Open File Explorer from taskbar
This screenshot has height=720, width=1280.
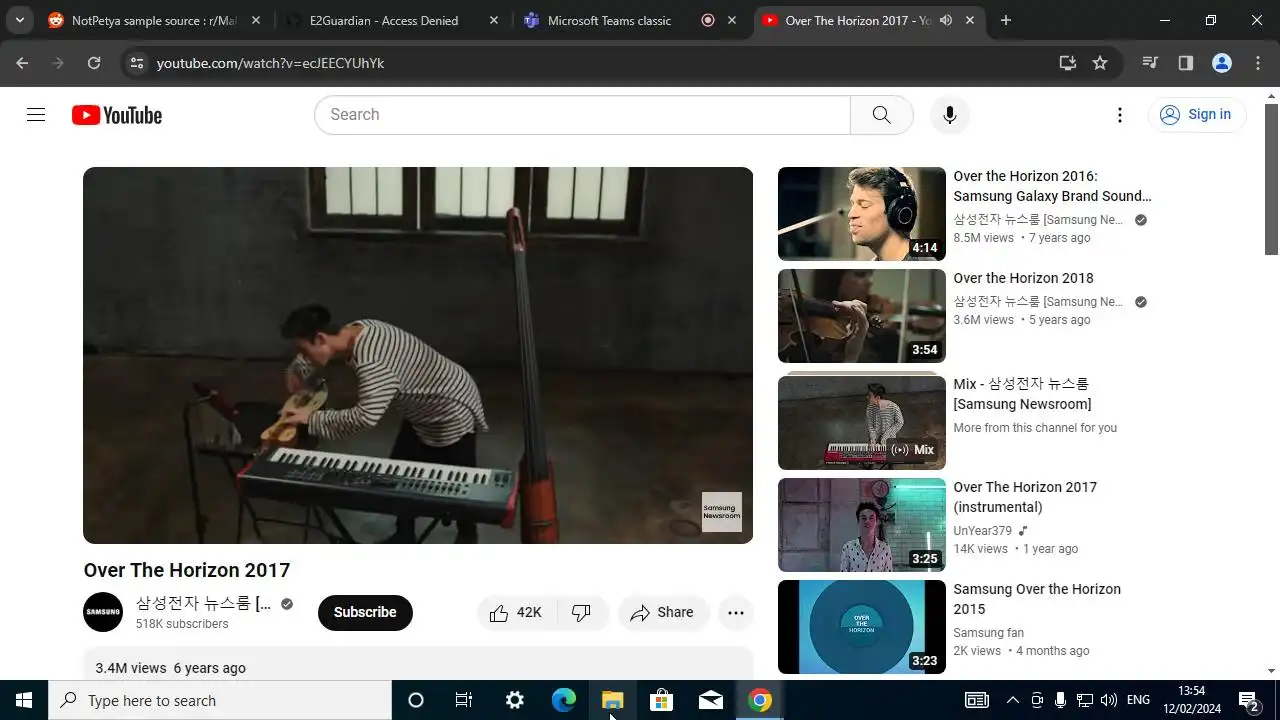coord(613,700)
